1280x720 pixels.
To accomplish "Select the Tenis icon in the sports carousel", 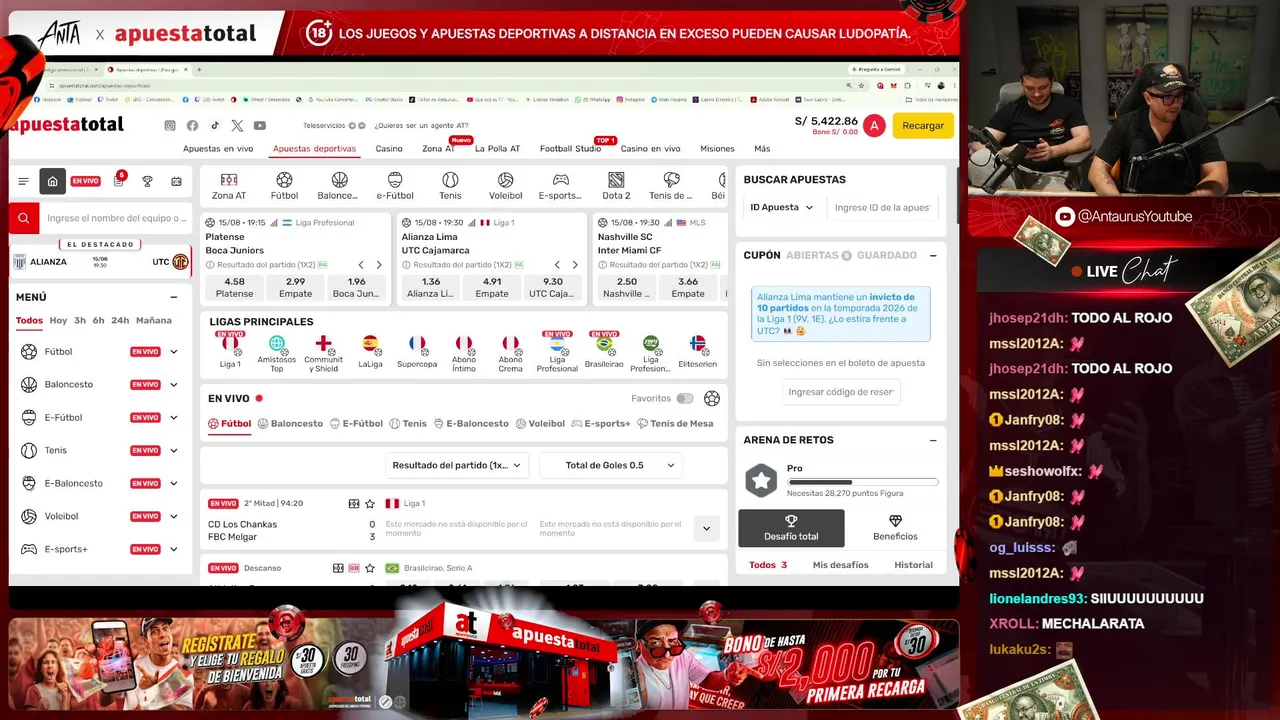I will click(450, 180).
